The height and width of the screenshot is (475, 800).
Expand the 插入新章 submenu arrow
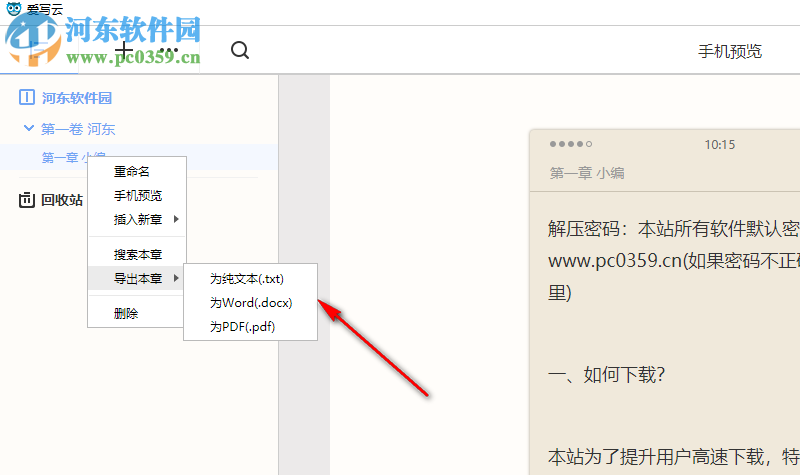click(176, 219)
